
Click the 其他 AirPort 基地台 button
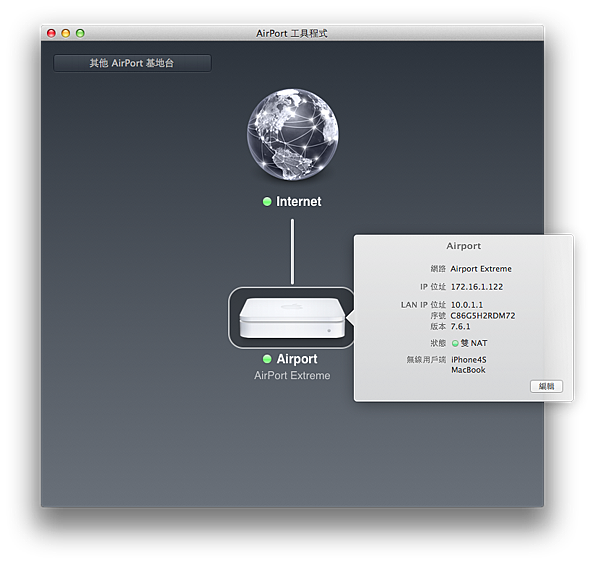click(132, 63)
